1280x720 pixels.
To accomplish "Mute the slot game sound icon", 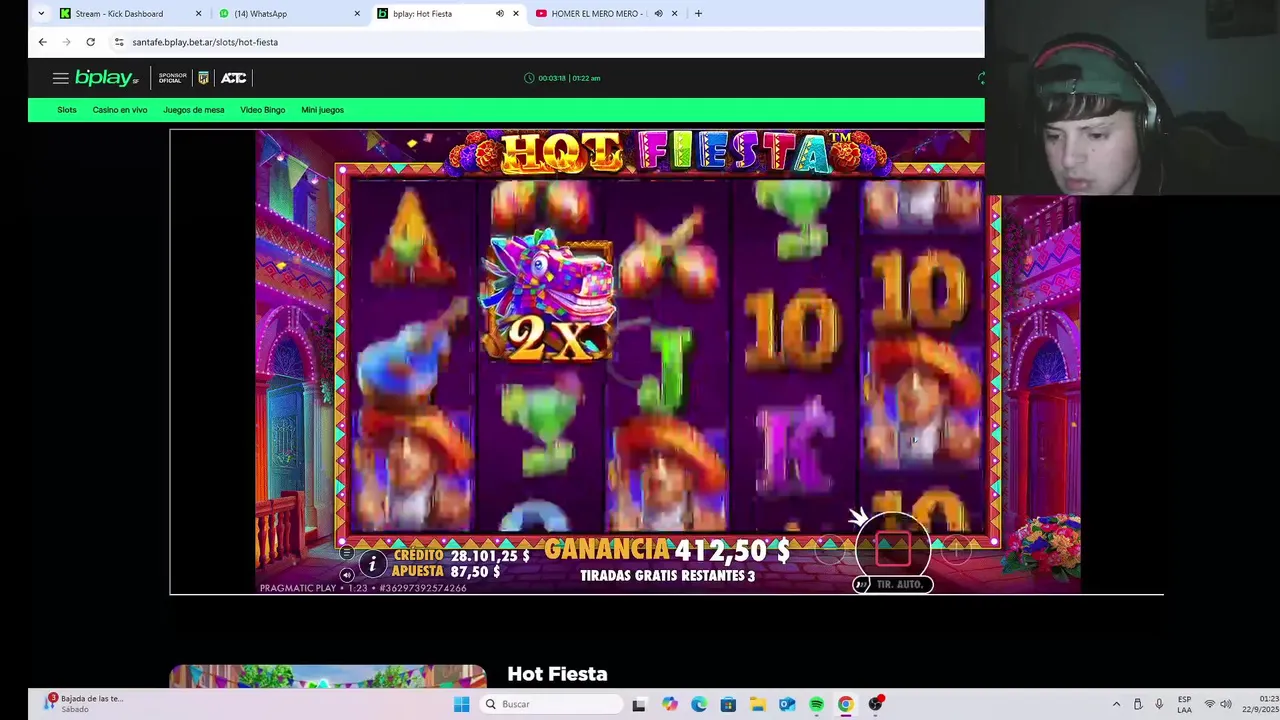I will [x=346, y=575].
